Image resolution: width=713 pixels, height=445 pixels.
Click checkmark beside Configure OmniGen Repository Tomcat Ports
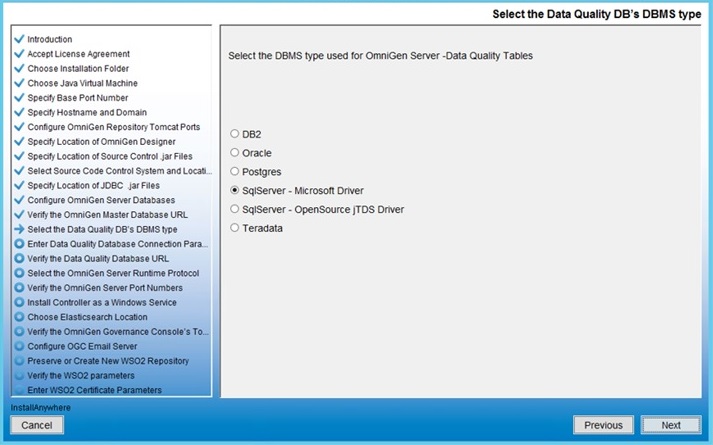(19, 127)
